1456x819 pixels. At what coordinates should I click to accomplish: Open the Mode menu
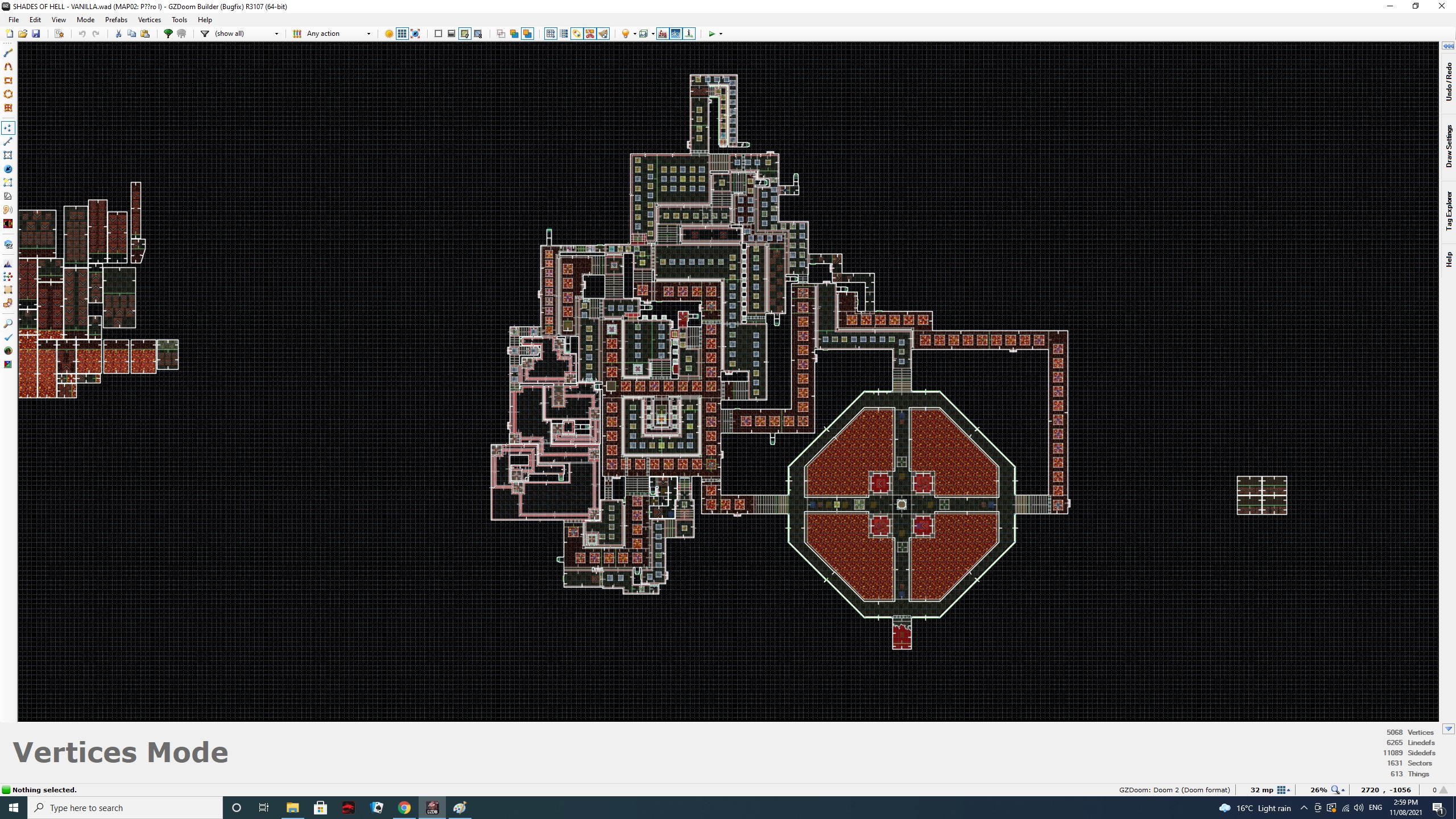click(85, 19)
